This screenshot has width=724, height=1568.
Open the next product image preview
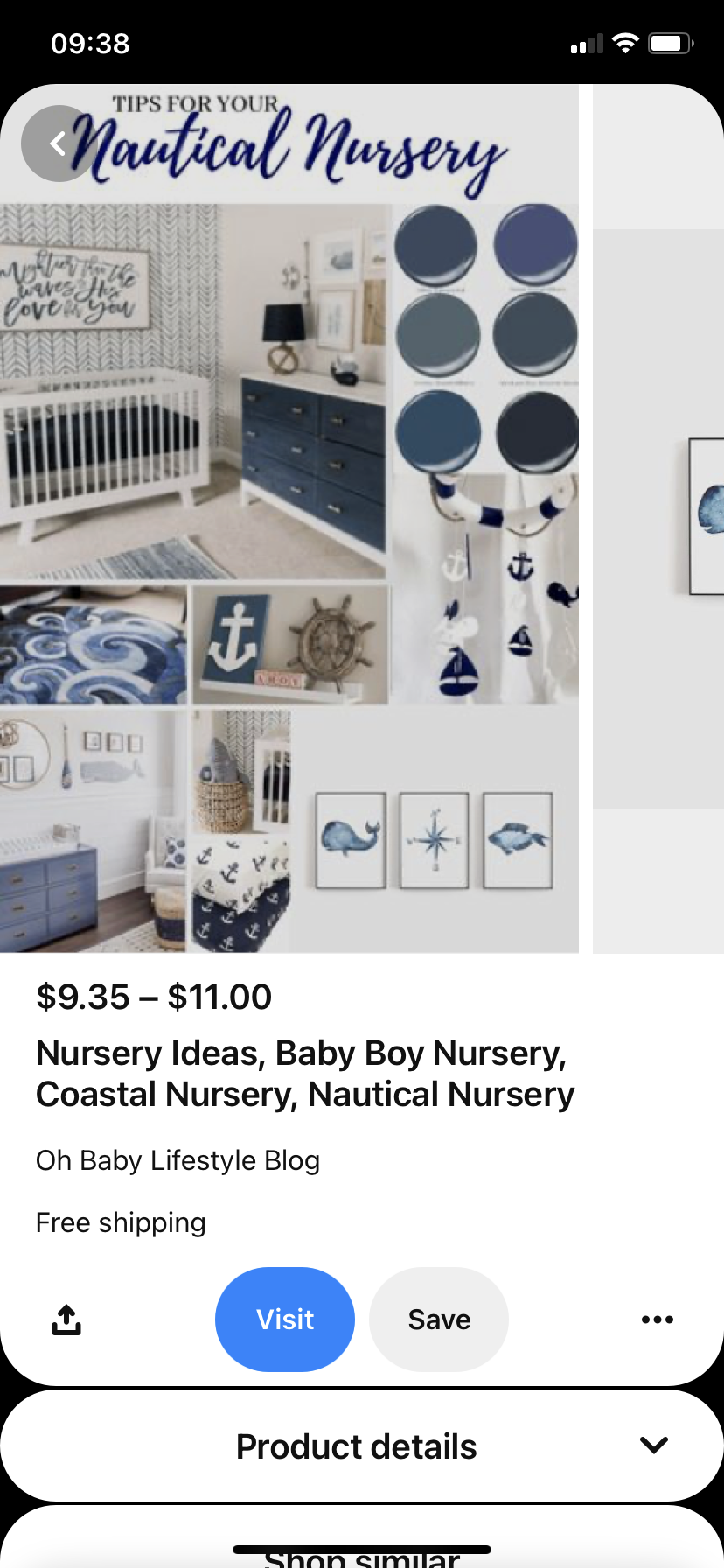(658, 518)
